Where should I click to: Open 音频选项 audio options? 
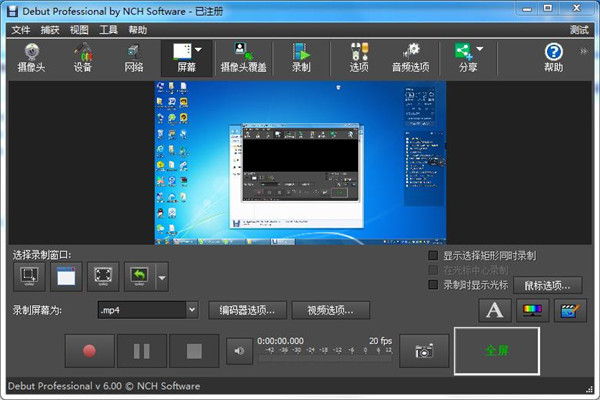tap(410, 58)
